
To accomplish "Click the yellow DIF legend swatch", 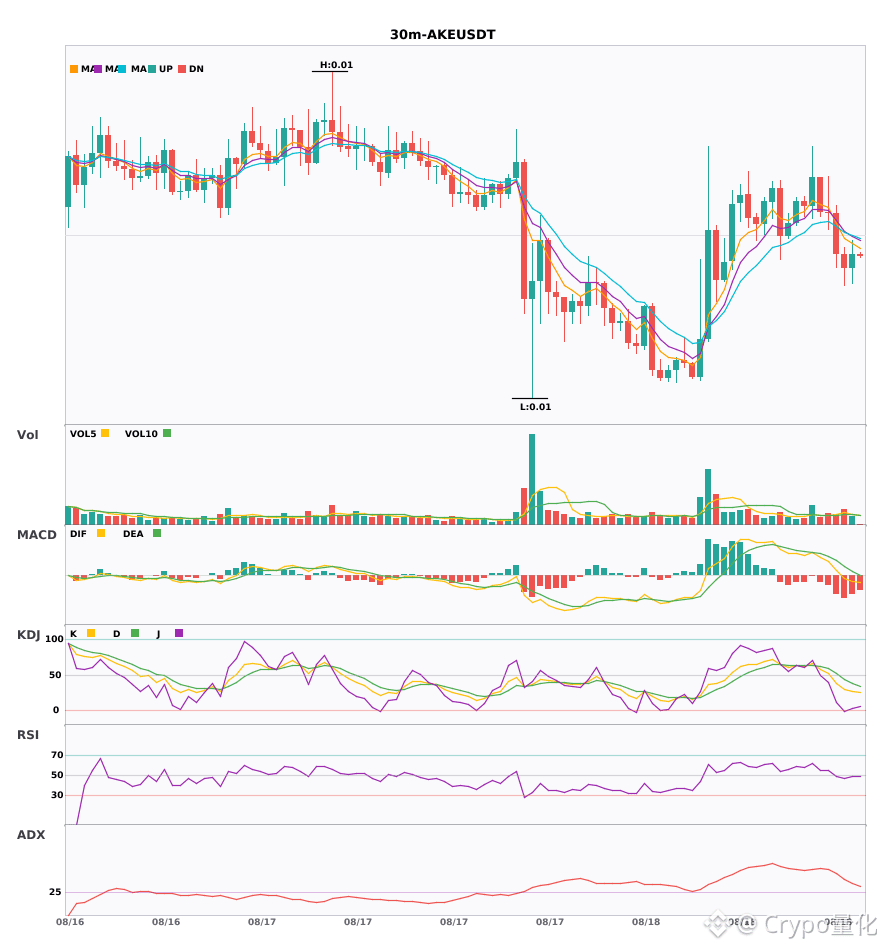I will pos(101,533).
